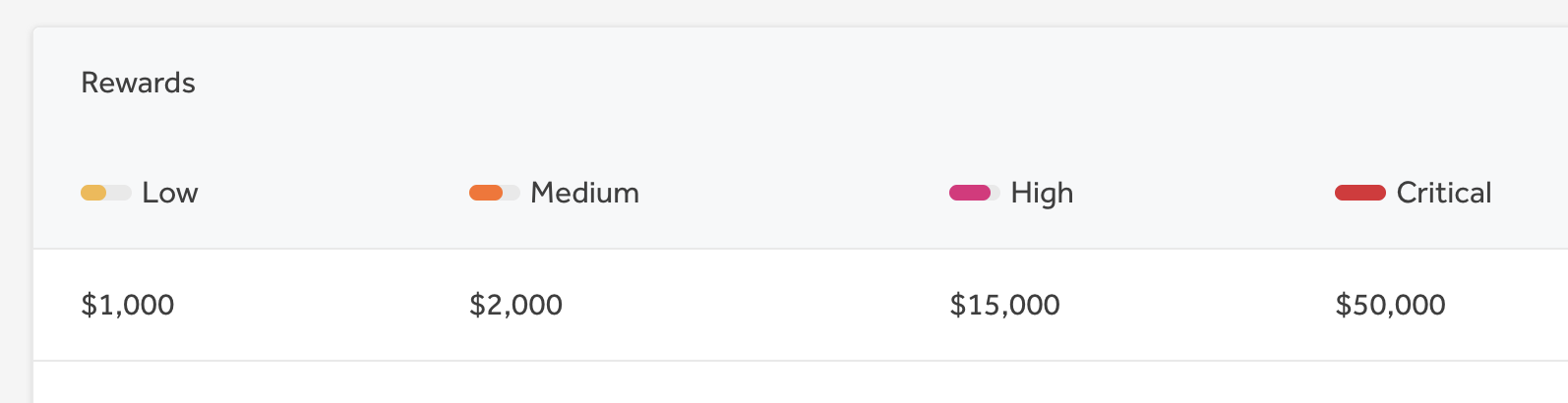
Task: Select the Critical severity label
Action: (1443, 193)
